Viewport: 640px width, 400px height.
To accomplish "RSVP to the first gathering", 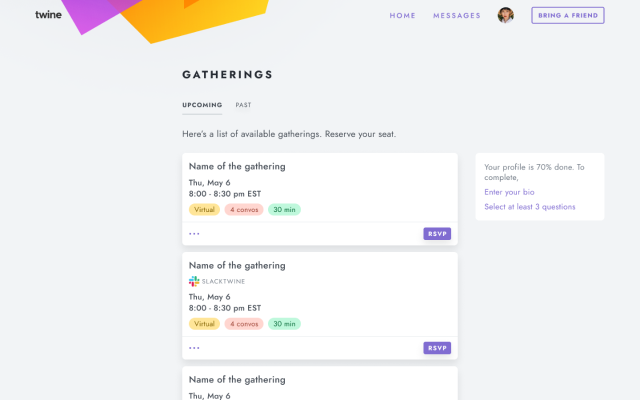I will [437, 234].
